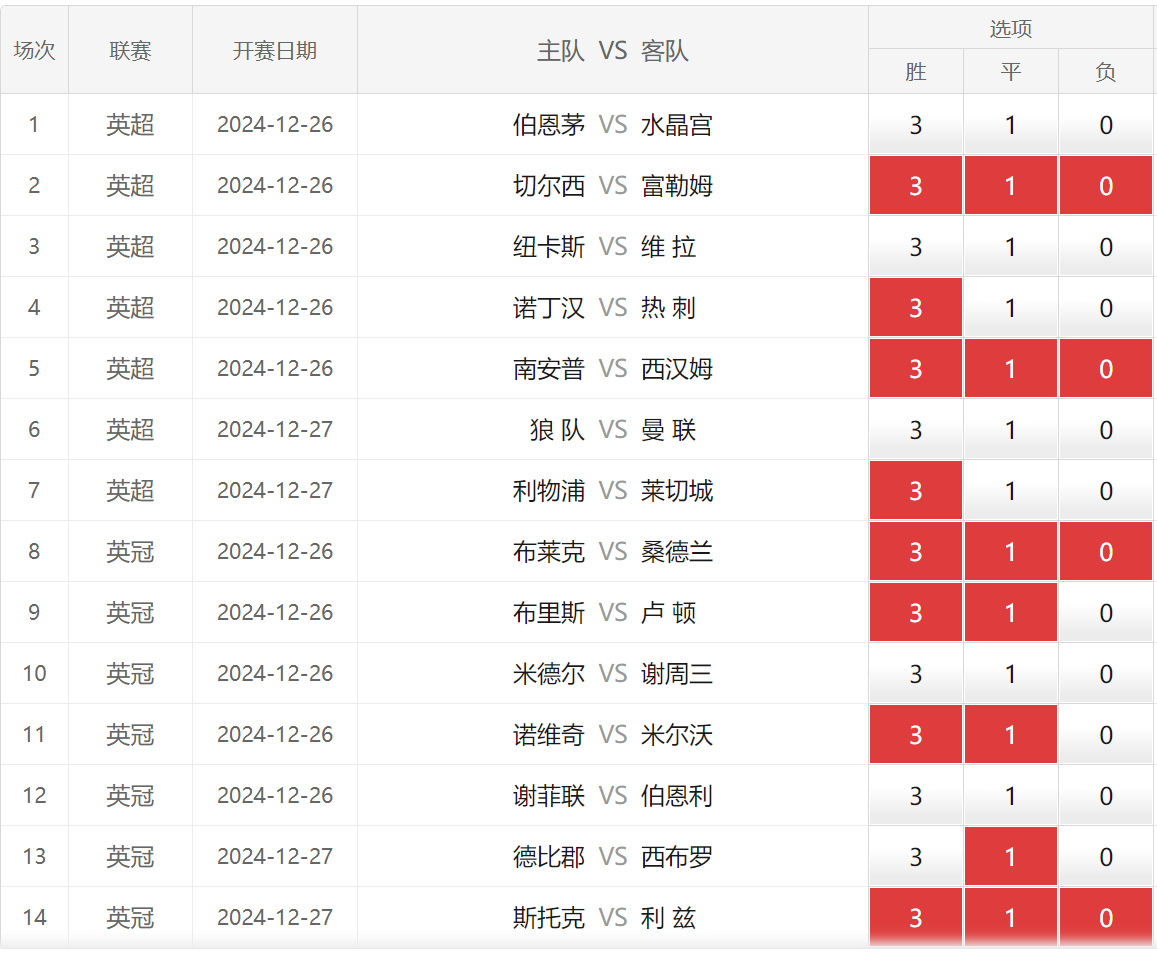
Task: Deselect loss (0) for 南安普 vs 西汉姆
Action: pyautogui.click(x=1106, y=368)
